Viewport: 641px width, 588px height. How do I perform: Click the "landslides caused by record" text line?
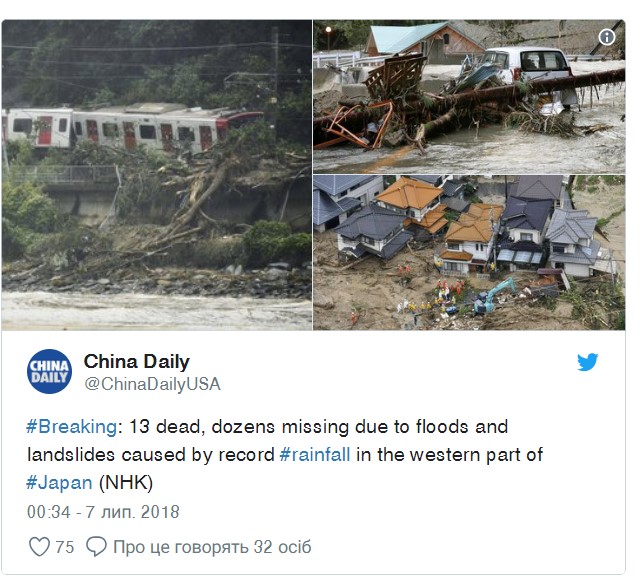(150, 455)
